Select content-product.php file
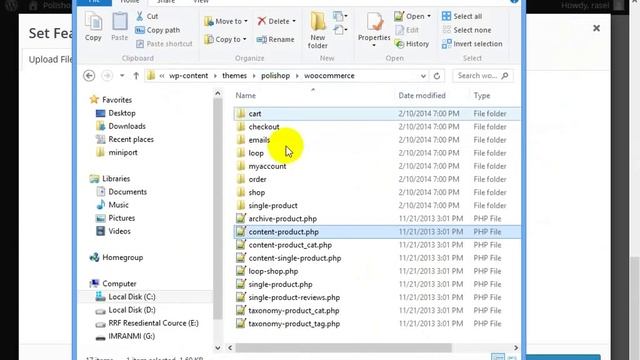This screenshot has height=360, width=640. coord(376,232)
